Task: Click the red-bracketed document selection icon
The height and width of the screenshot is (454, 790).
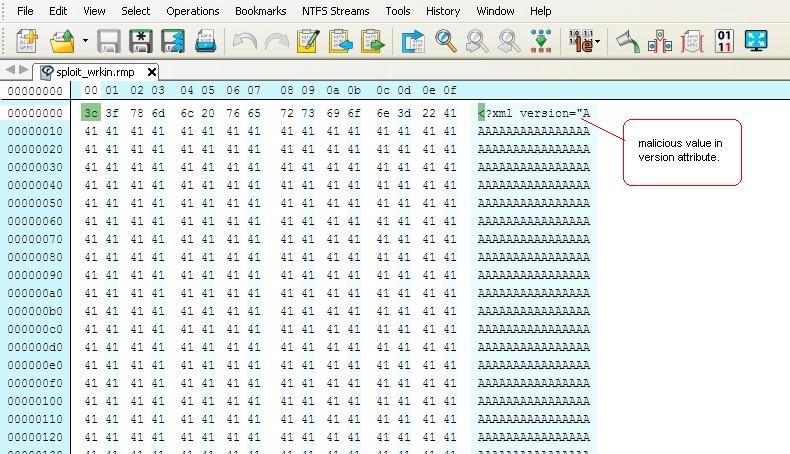Action: click(692, 41)
